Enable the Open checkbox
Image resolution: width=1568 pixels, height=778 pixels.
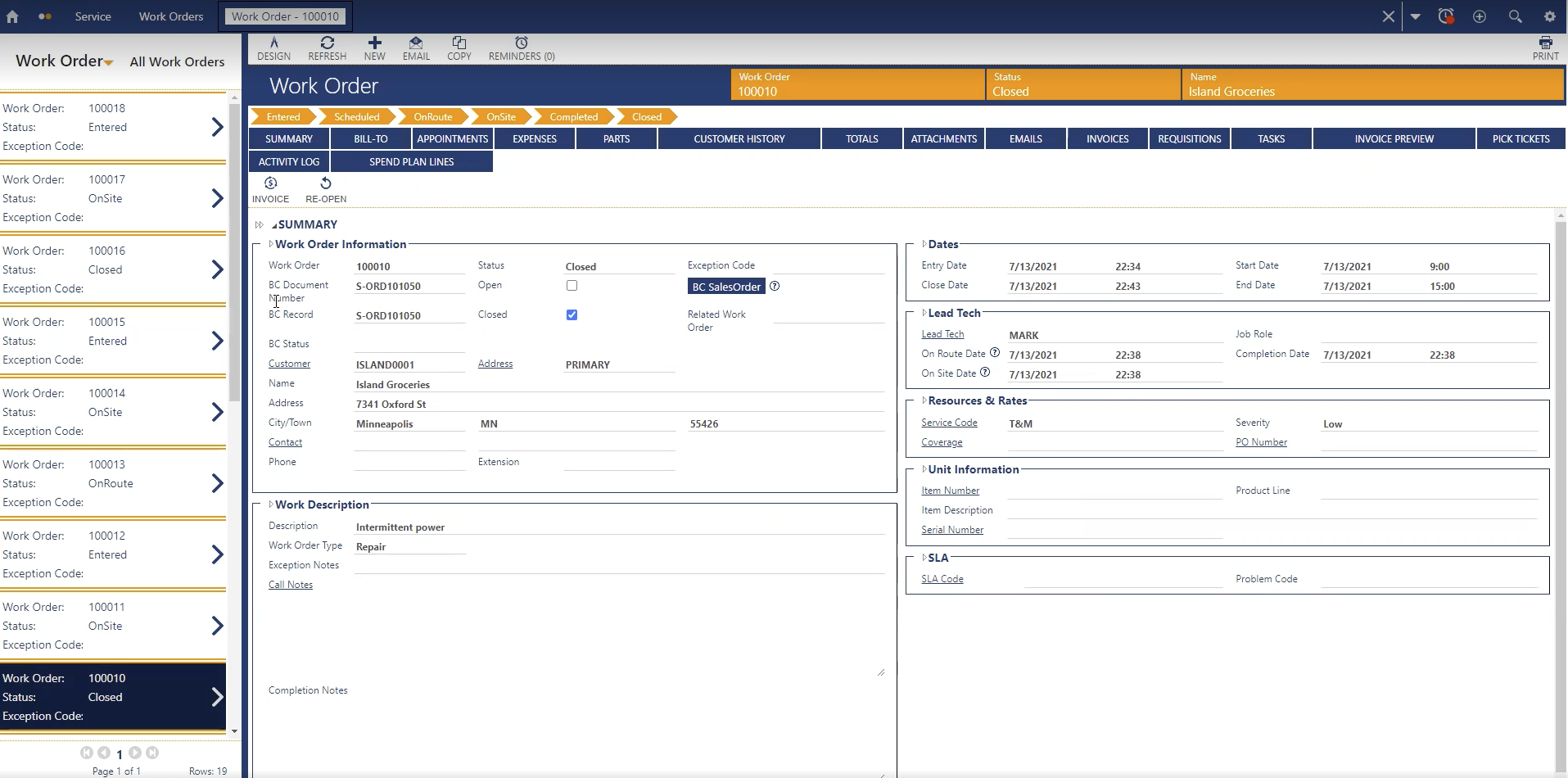(x=571, y=285)
